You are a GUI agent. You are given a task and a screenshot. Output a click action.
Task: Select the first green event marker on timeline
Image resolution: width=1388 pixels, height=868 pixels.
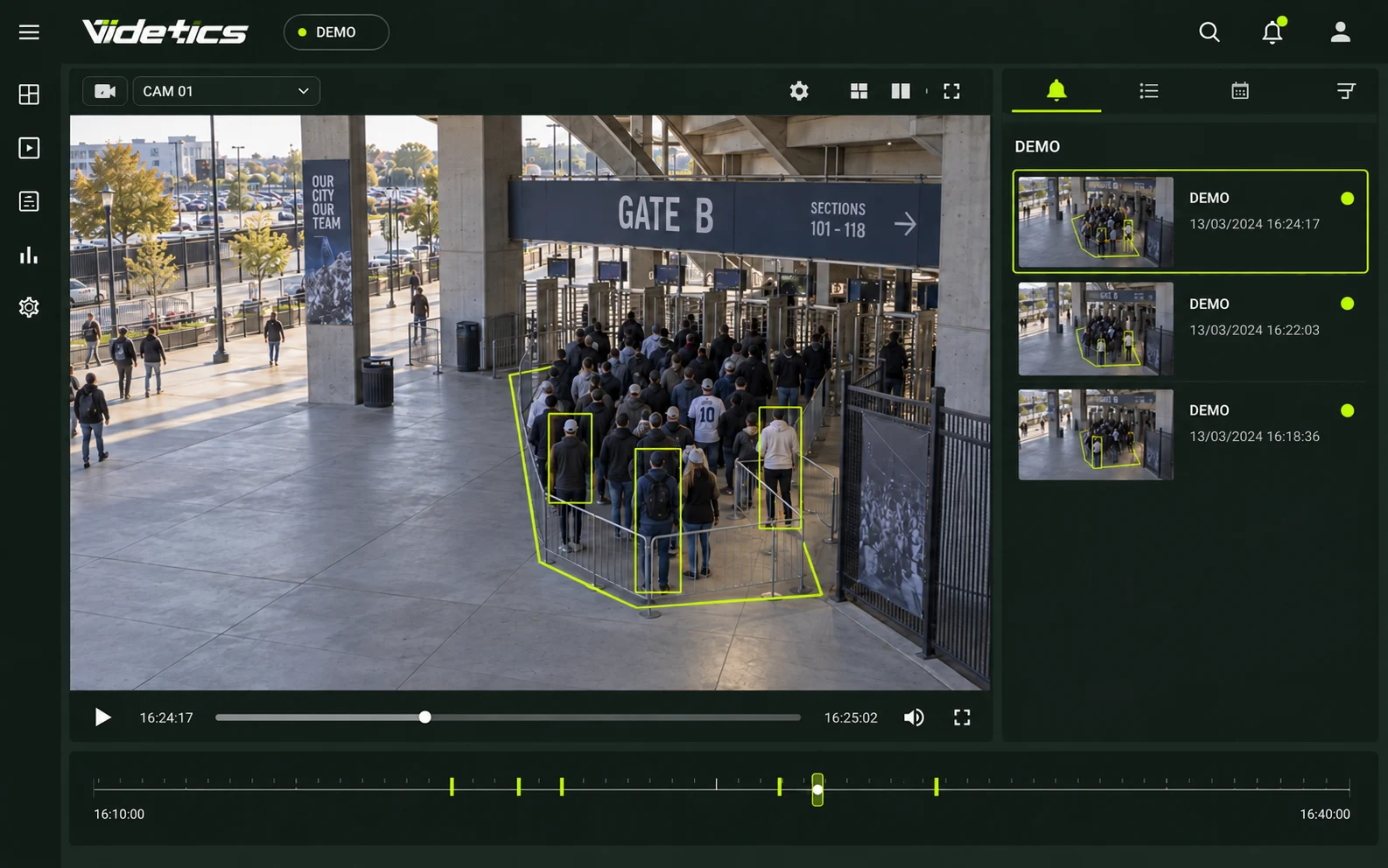tap(452, 787)
